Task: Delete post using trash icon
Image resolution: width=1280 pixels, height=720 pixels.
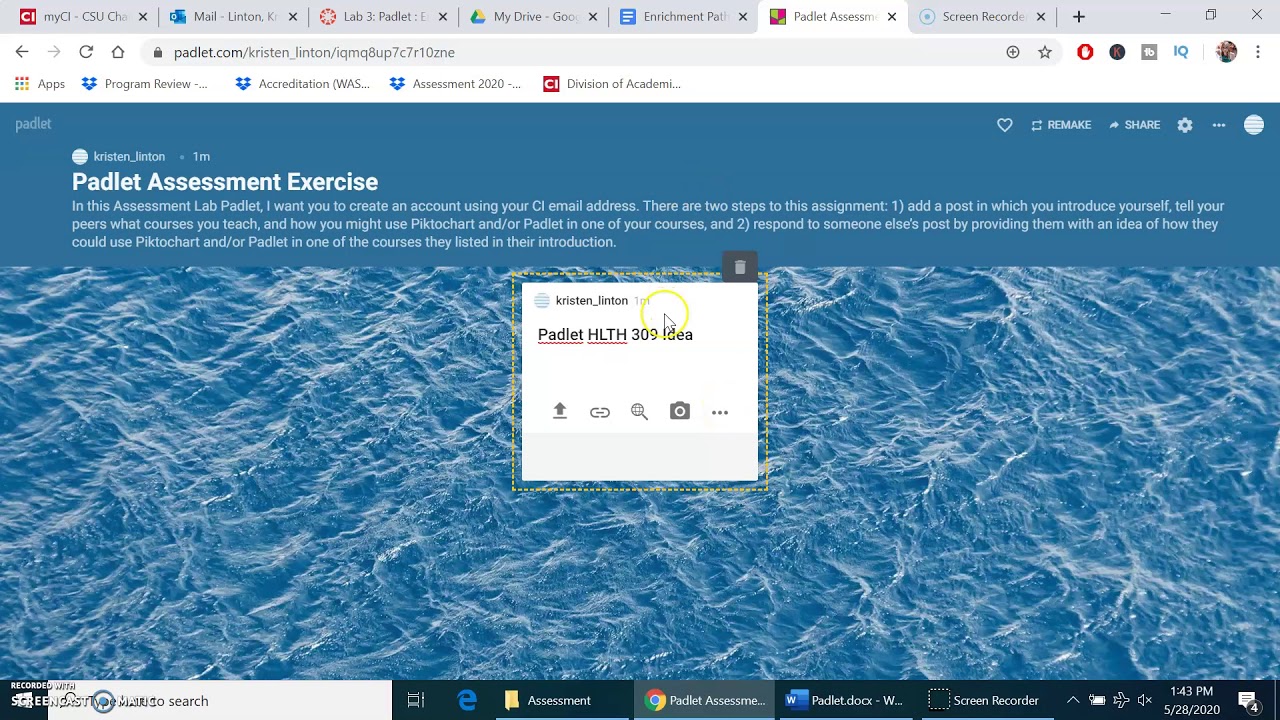Action: [740, 267]
